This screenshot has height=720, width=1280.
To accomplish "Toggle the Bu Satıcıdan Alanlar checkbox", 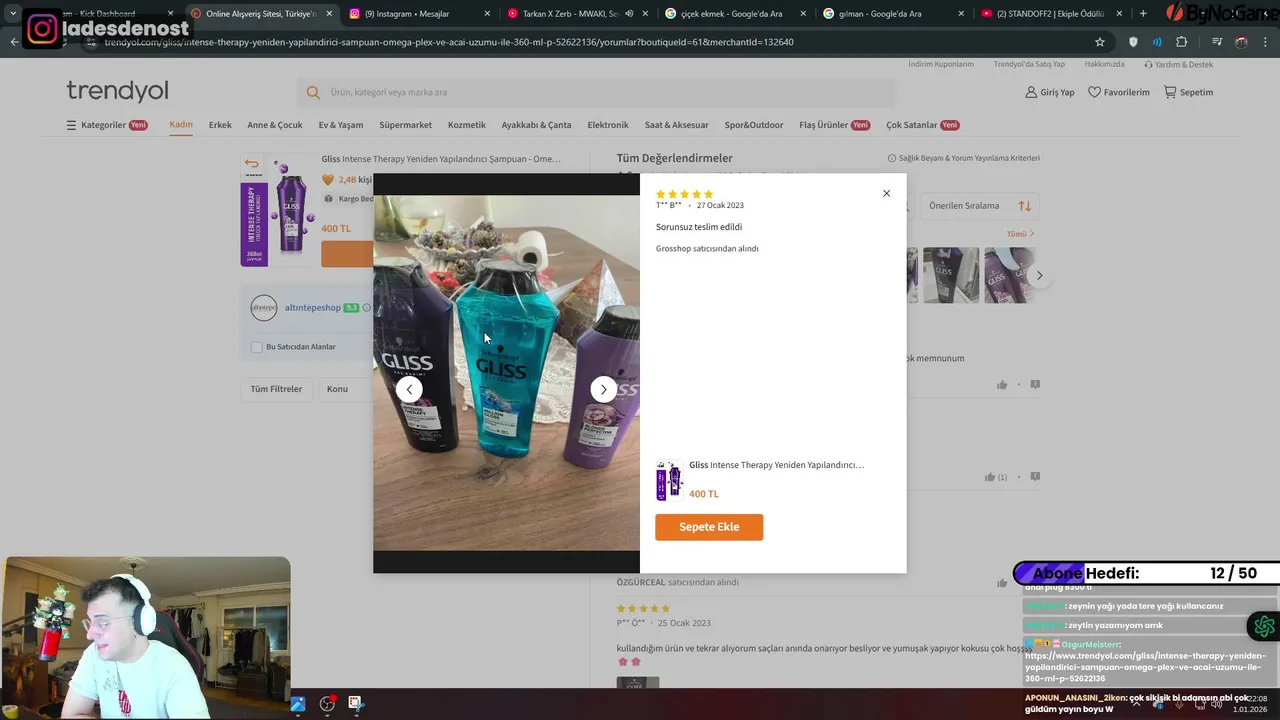I will 257,347.
